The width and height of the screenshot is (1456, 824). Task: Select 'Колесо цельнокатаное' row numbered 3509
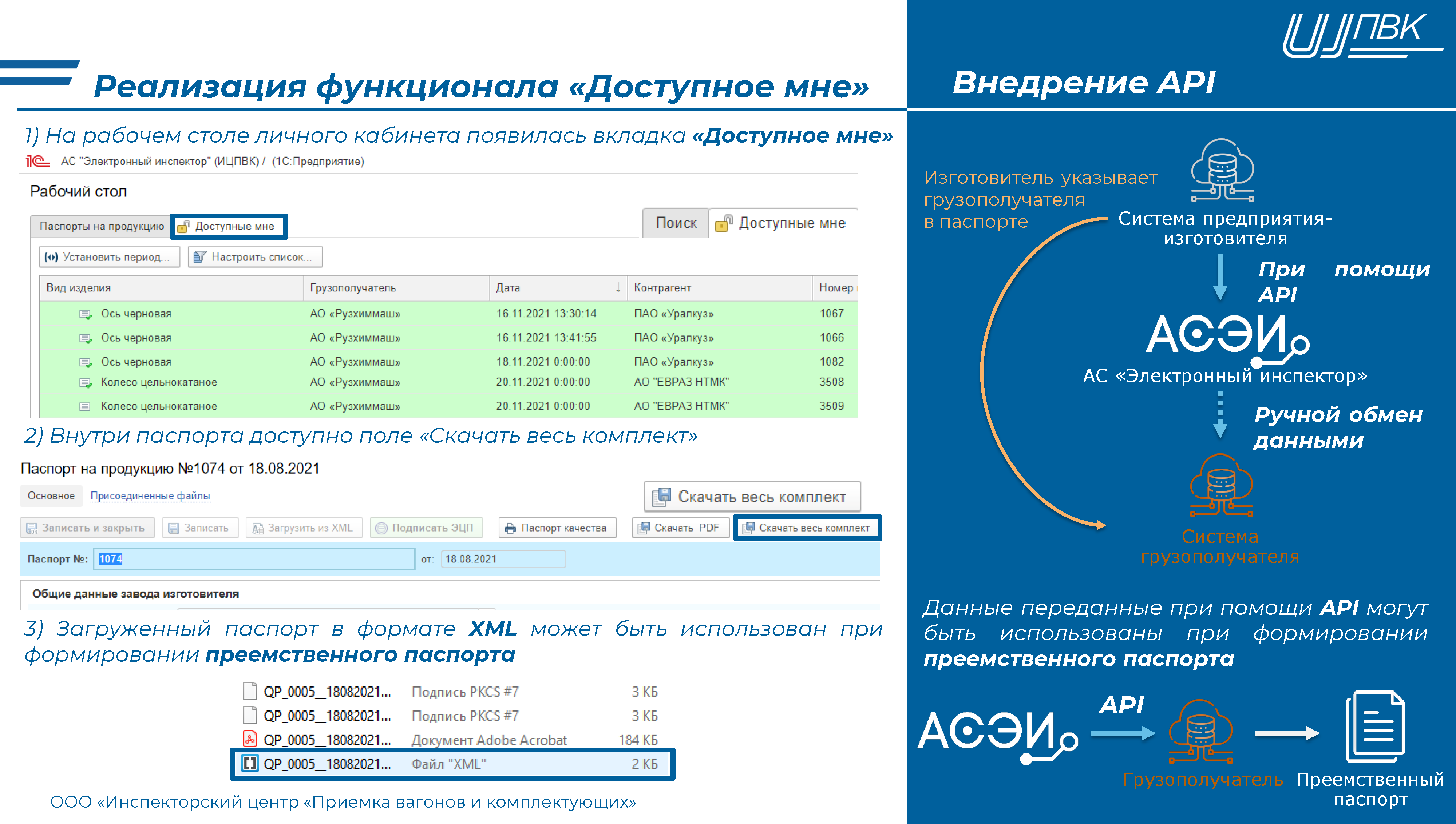click(449, 406)
